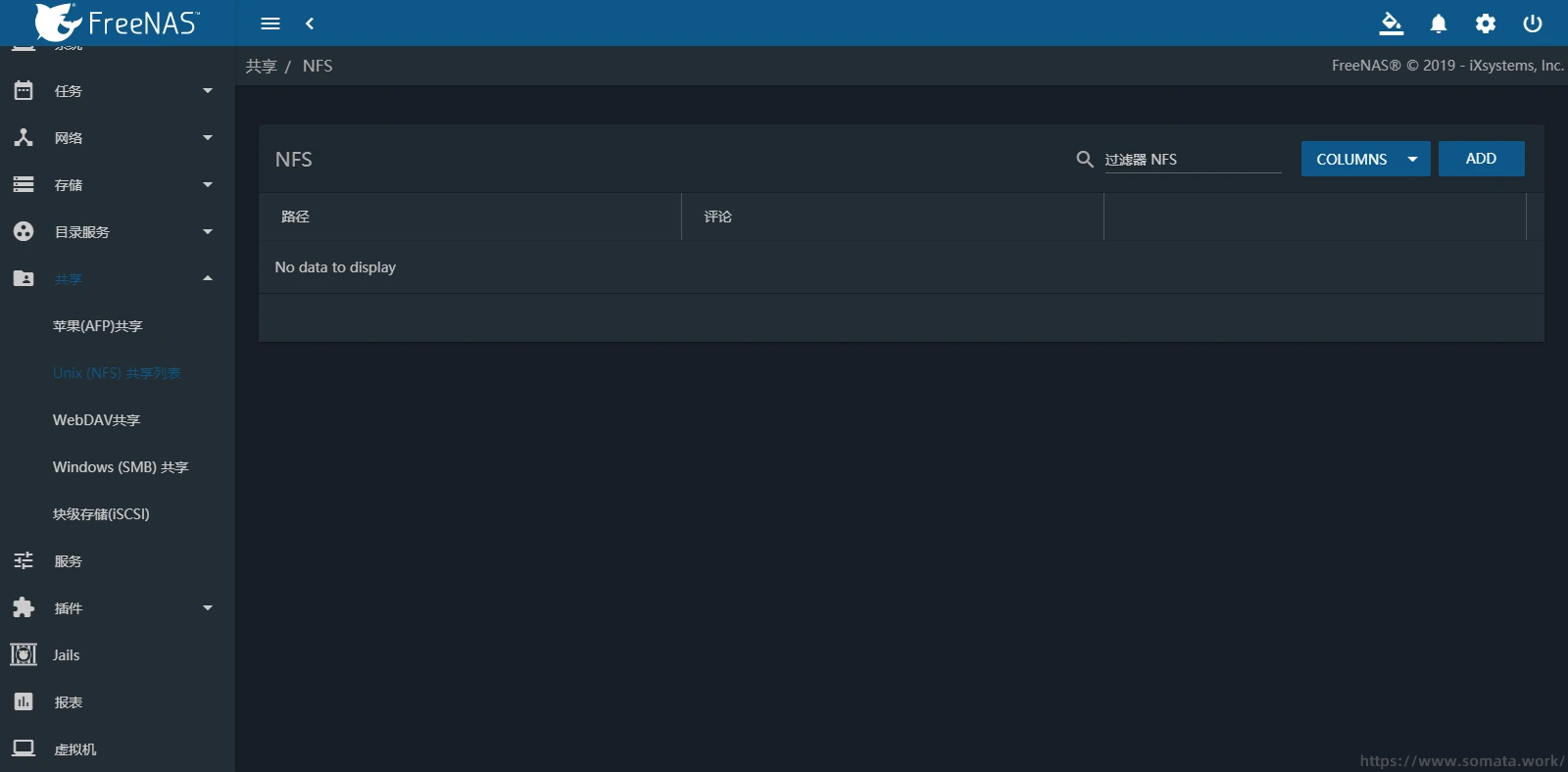Collapse the 共享 section arrow
The width and height of the screenshot is (1568, 772).
207,279
